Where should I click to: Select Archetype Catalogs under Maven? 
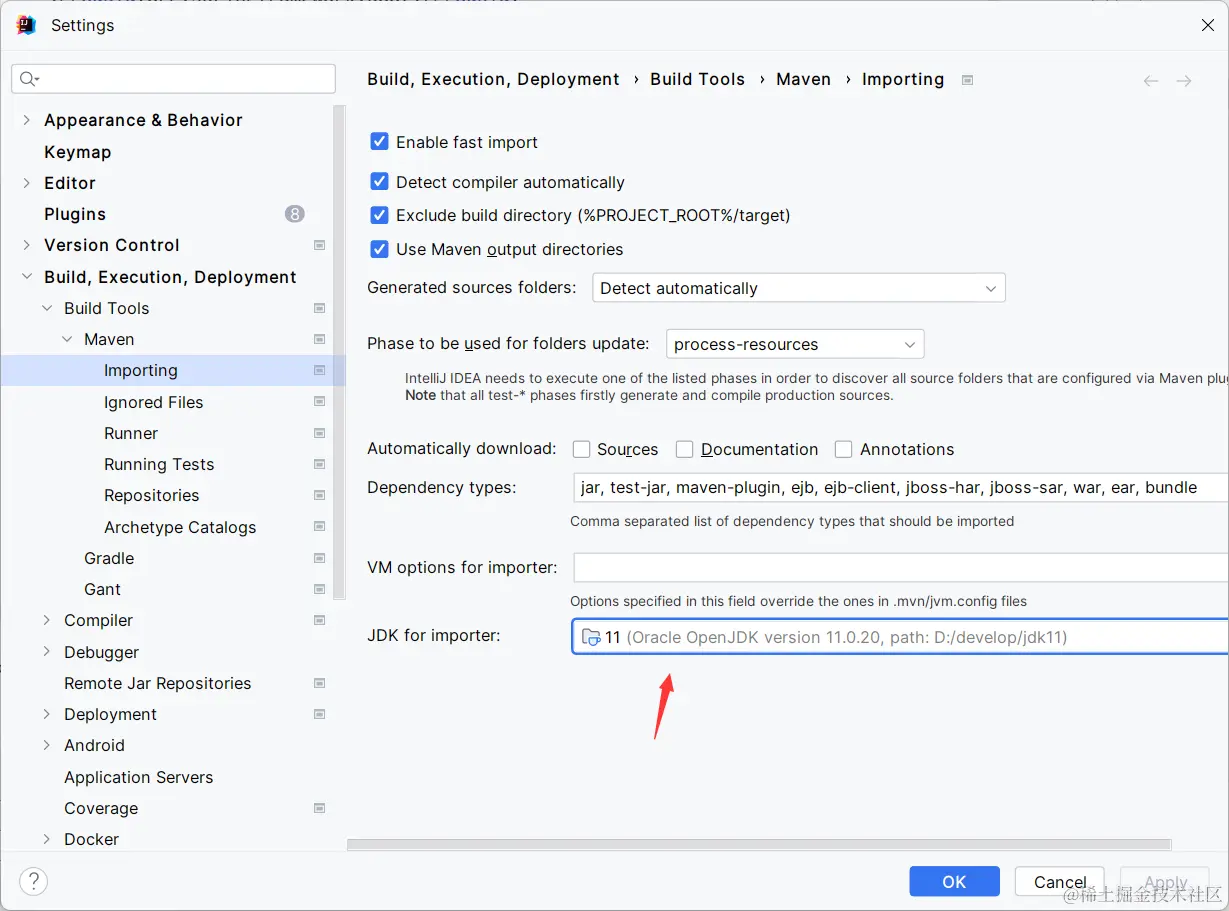tap(180, 527)
